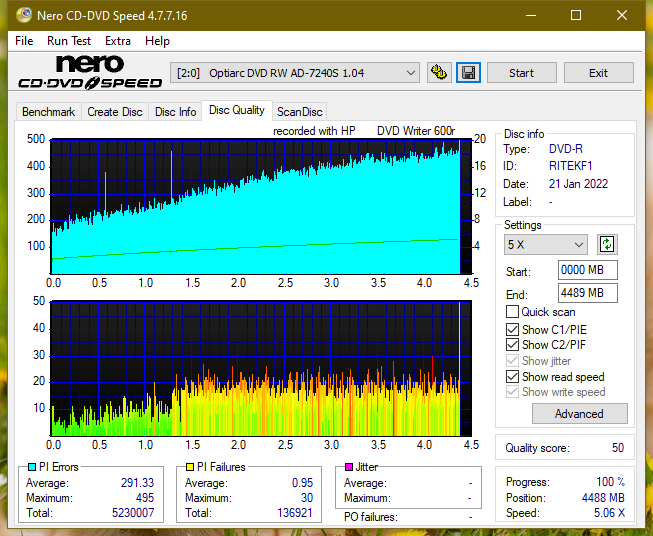The width and height of the screenshot is (653, 536).
Task: Click PI Errors total 5230007
Action: click(x=133, y=513)
